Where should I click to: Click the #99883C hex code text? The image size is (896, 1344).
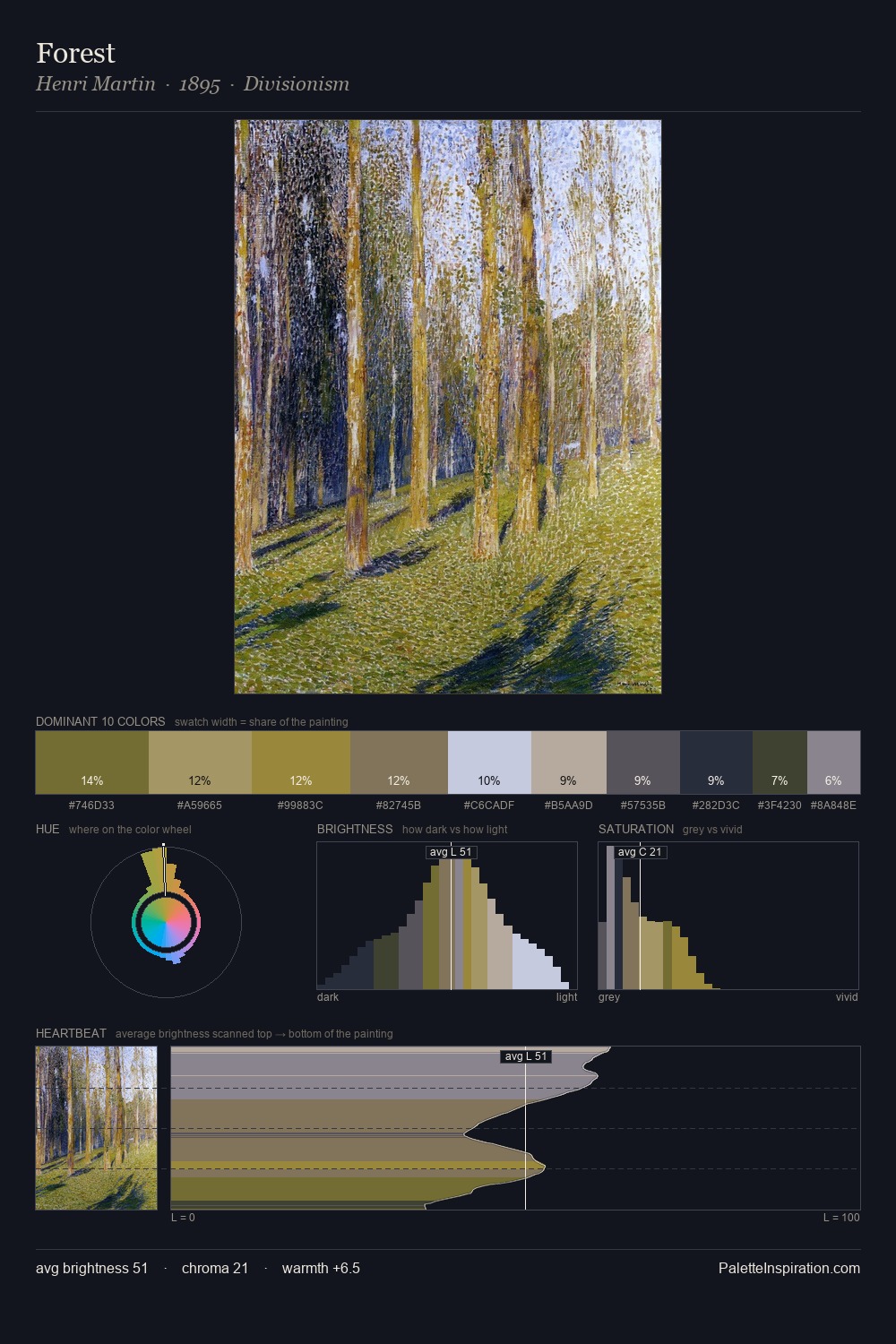pyautogui.click(x=301, y=805)
